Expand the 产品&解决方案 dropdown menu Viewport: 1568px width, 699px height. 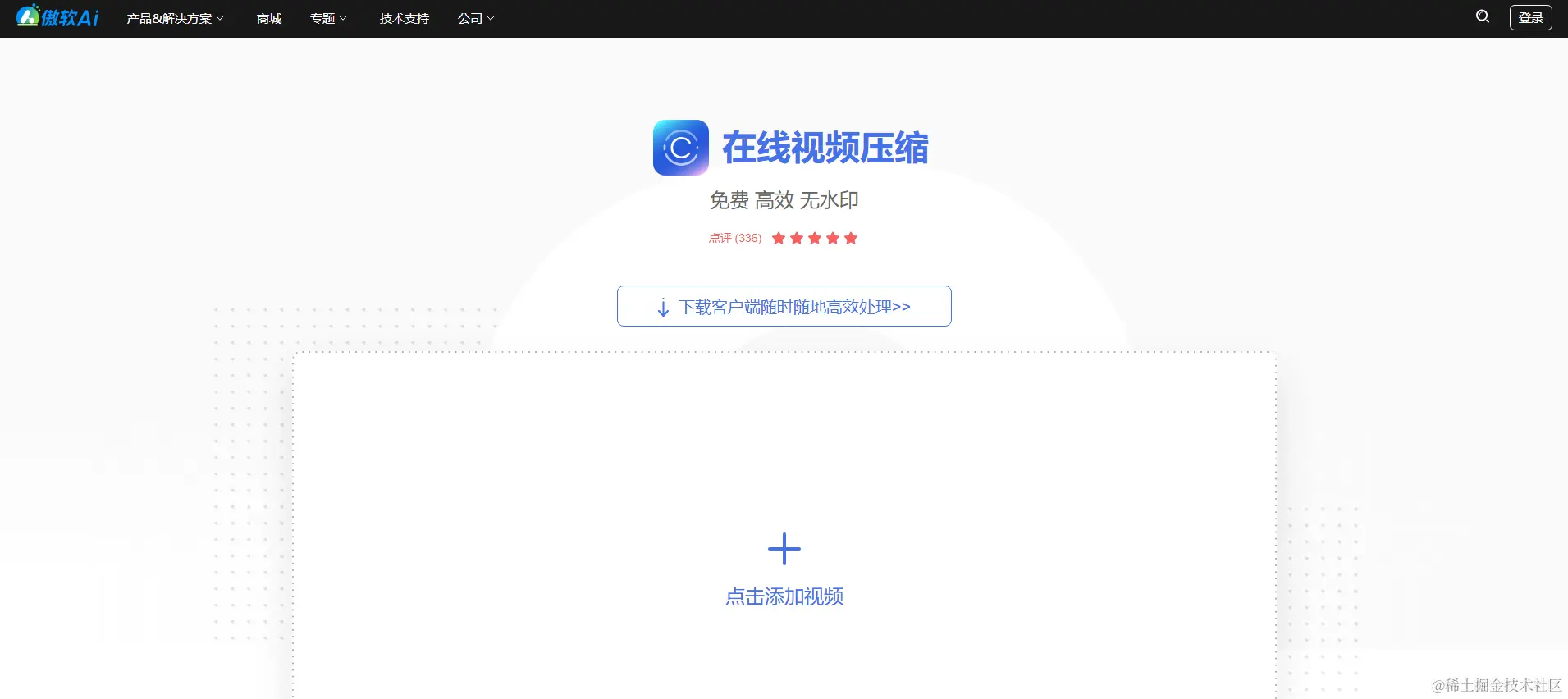click(175, 18)
